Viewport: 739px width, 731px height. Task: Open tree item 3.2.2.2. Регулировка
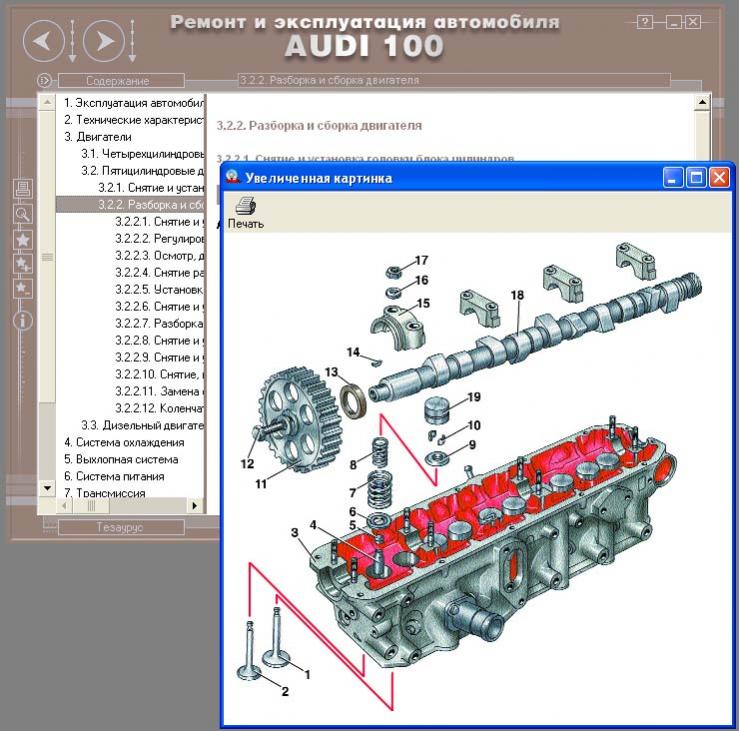[x=159, y=238]
